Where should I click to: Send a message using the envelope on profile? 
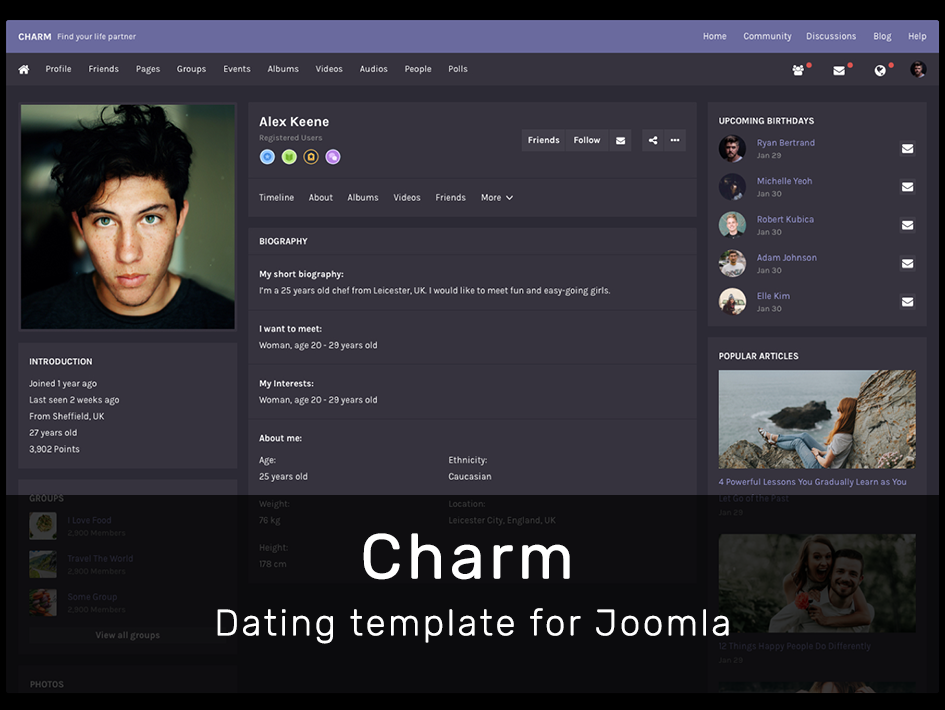click(x=620, y=140)
